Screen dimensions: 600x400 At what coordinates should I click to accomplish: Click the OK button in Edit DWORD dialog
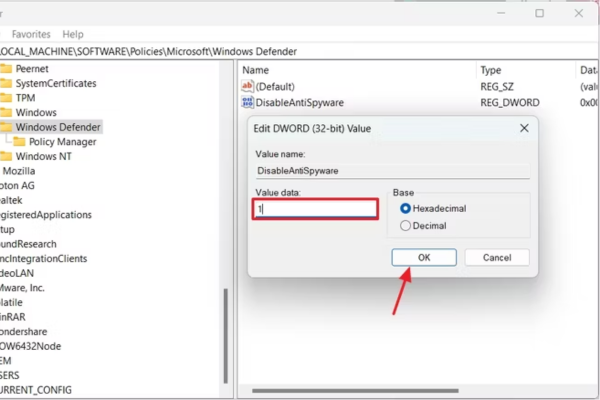click(x=424, y=257)
